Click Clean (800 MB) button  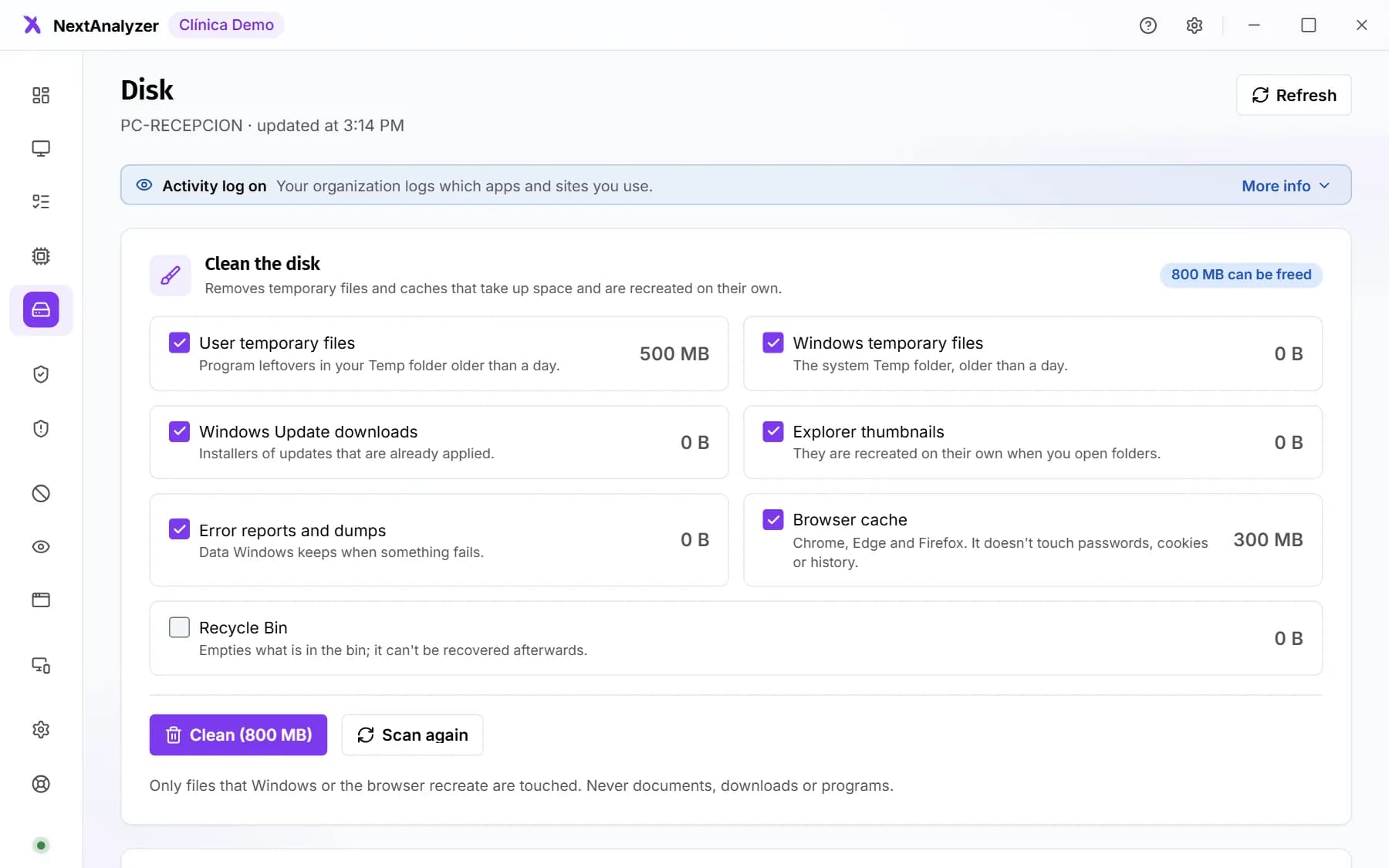[238, 735]
